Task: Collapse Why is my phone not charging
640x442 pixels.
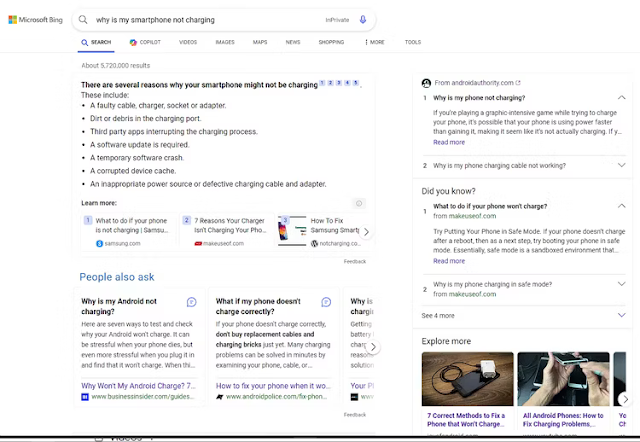Action: pyautogui.click(x=621, y=98)
